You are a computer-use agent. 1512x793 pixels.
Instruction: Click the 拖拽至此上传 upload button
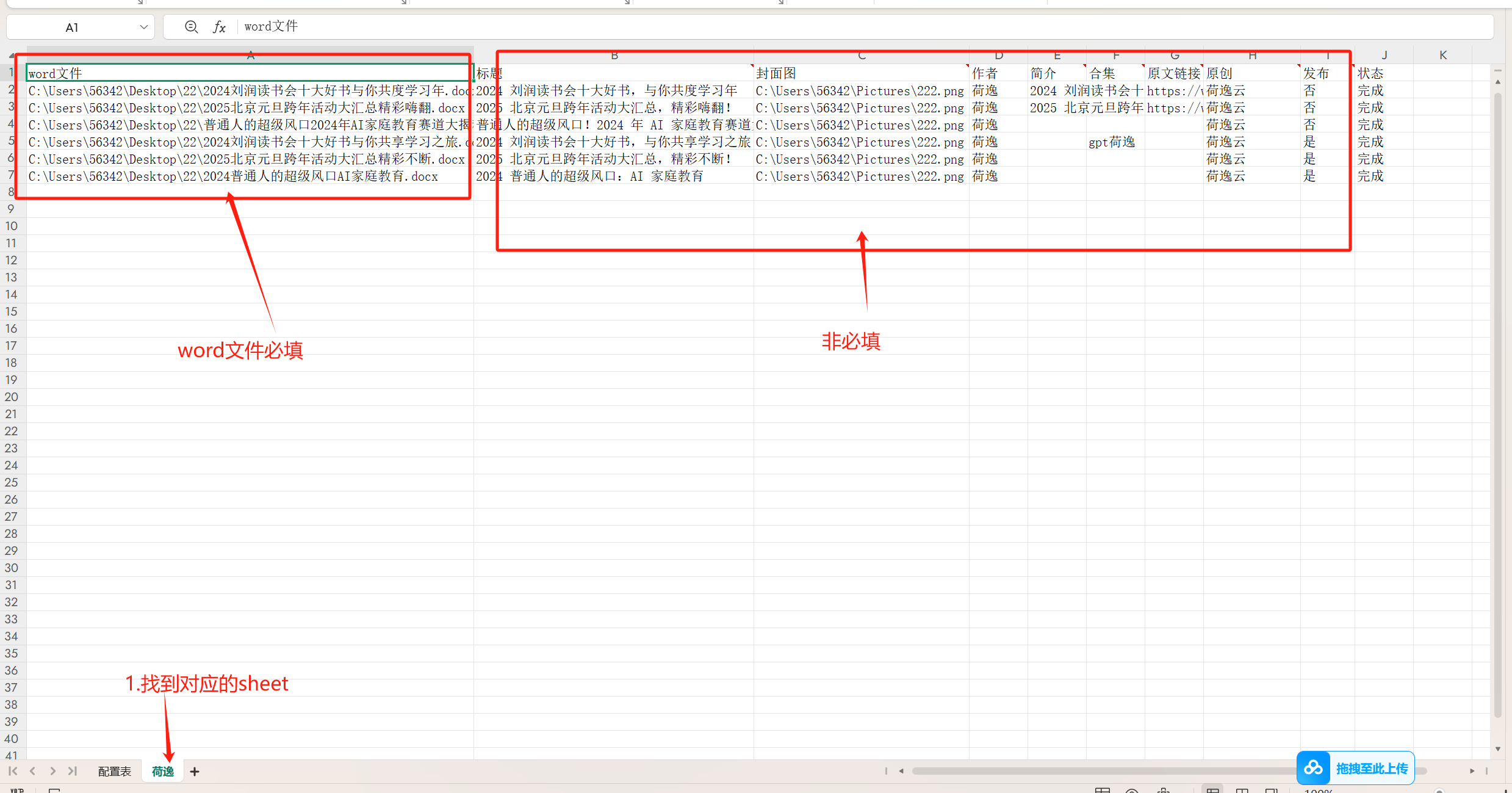tap(1372, 769)
